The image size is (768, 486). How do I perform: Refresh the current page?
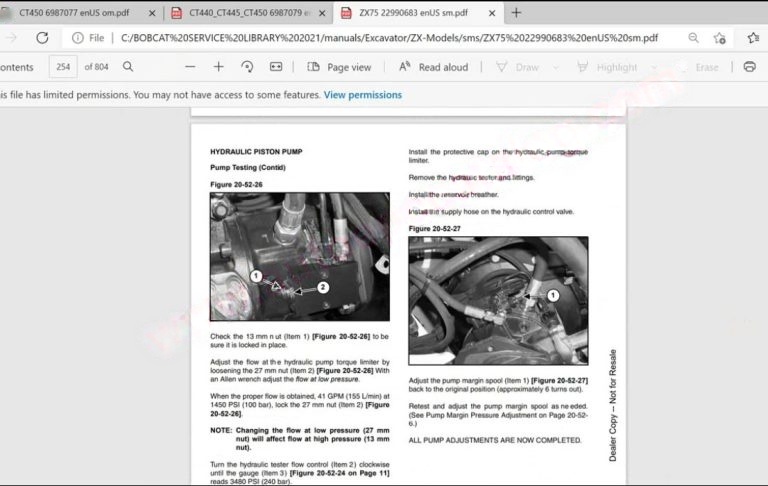coord(42,38)
